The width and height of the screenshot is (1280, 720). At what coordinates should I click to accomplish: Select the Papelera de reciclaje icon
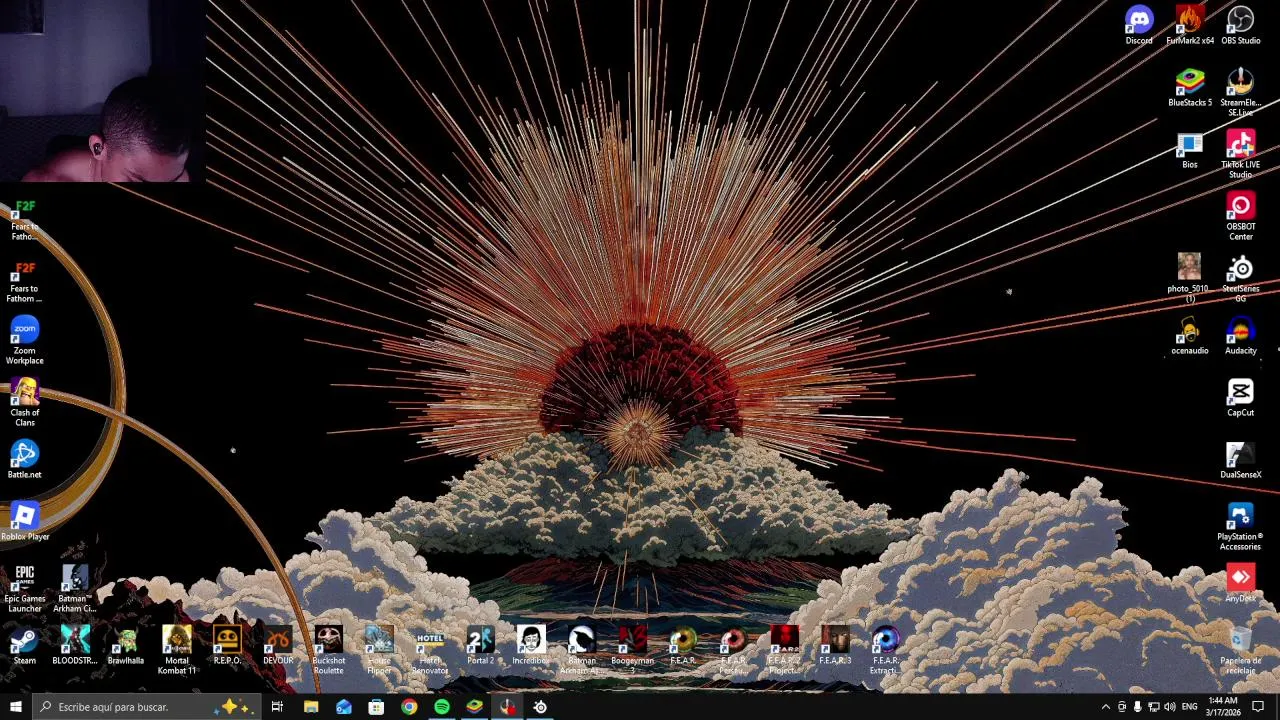(1240, 651)
